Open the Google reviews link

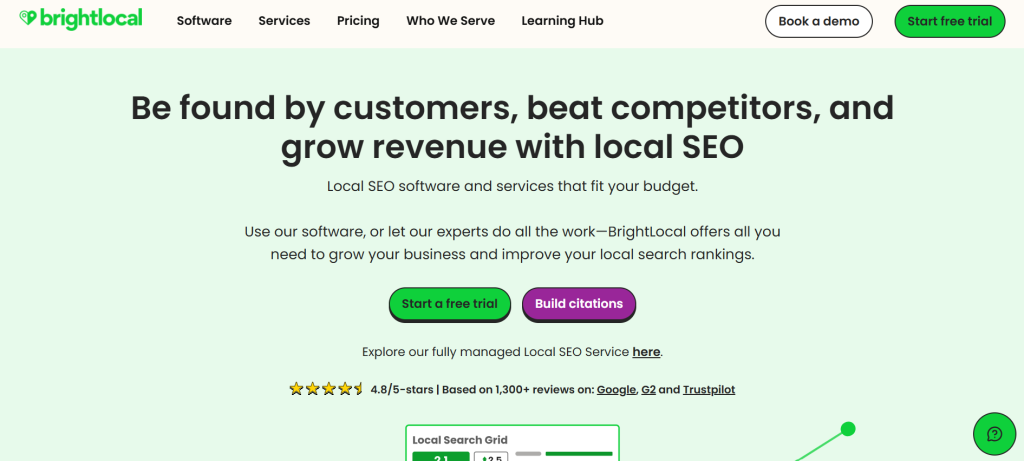(616, 389)
